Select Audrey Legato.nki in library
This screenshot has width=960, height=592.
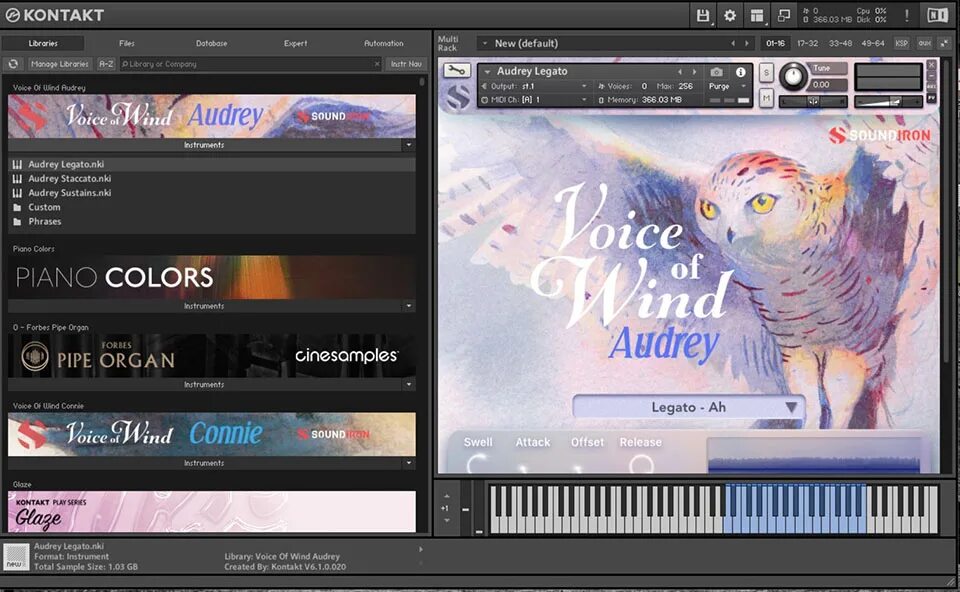tap(212, 164)
